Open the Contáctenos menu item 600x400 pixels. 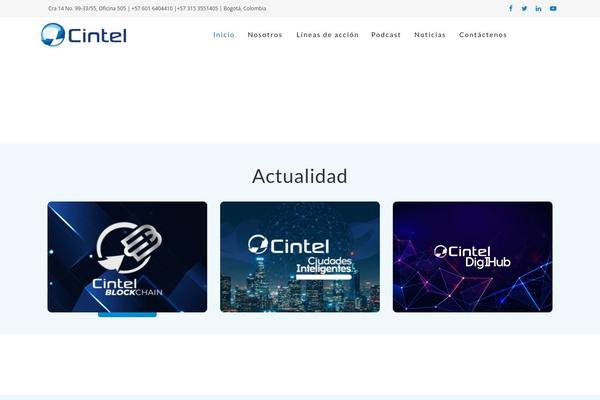point(483,35)
